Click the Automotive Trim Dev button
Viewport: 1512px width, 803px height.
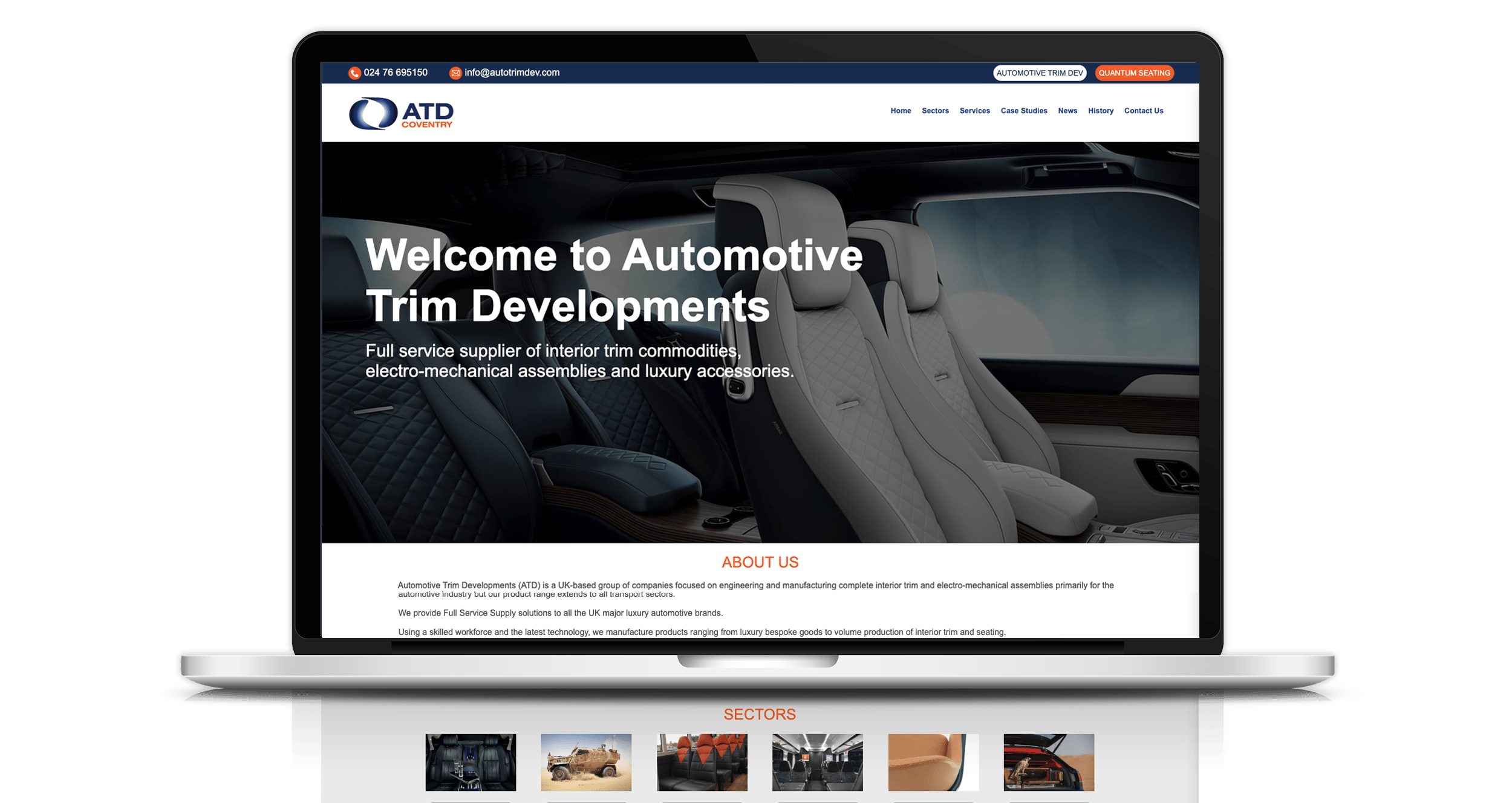[1040, 73]
